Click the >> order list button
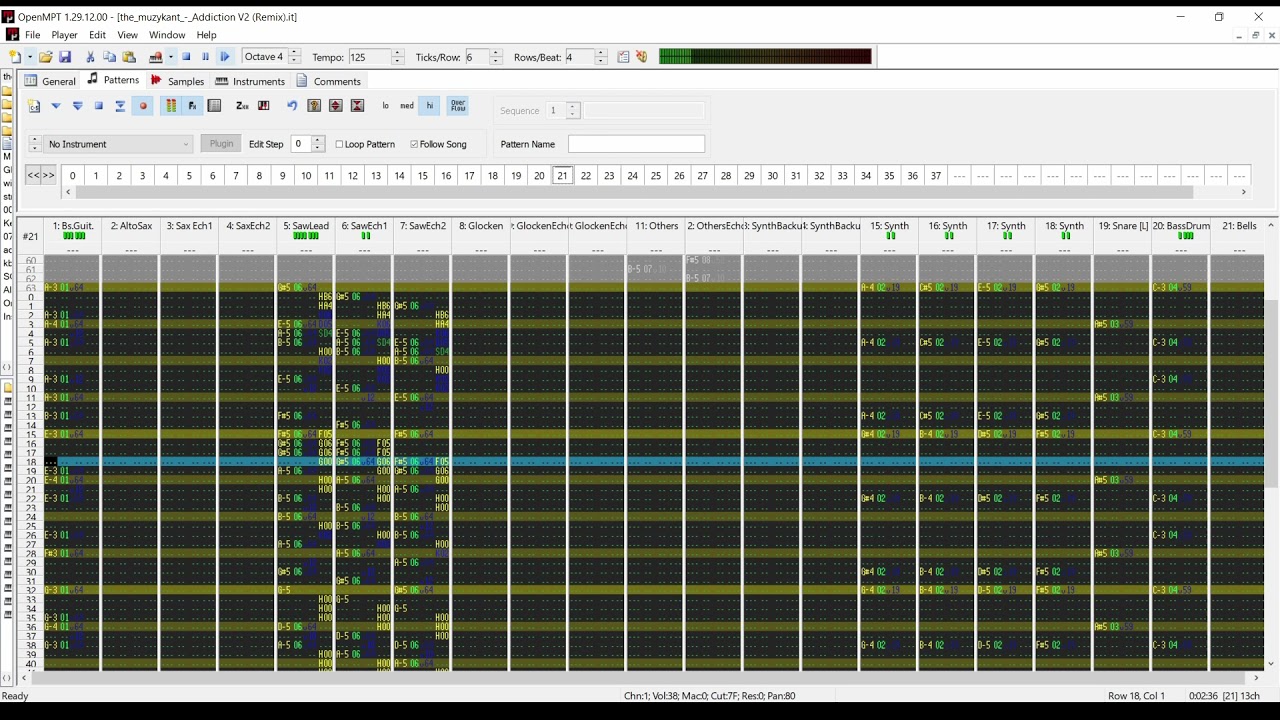Viewport: 1280px width, 720px height. (48, 175)
